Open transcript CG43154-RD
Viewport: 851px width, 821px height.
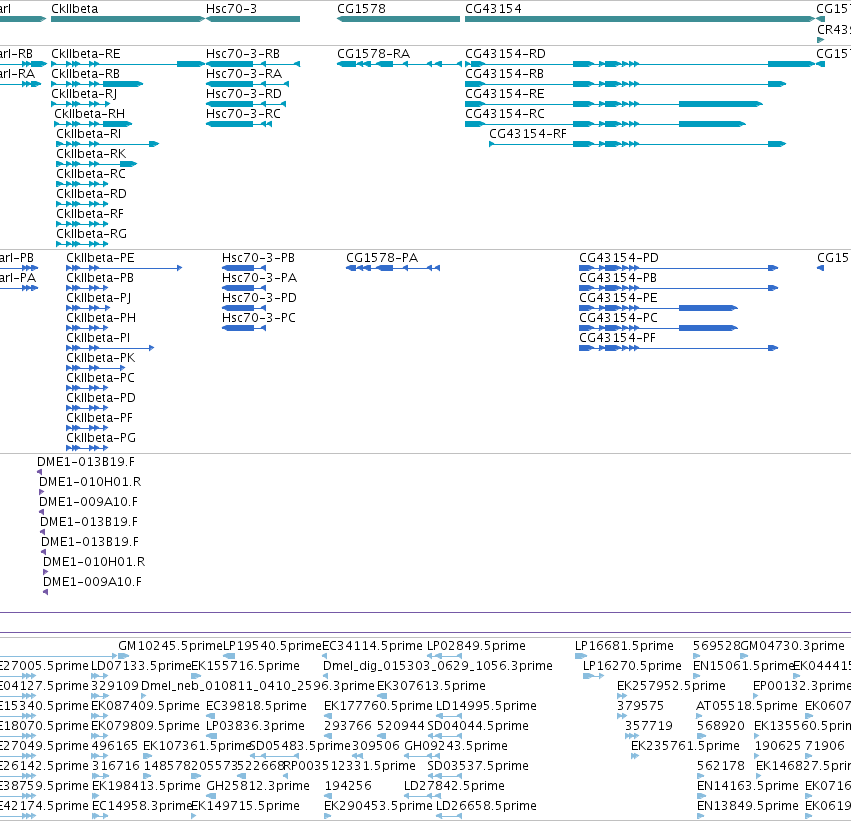(505, 54)
